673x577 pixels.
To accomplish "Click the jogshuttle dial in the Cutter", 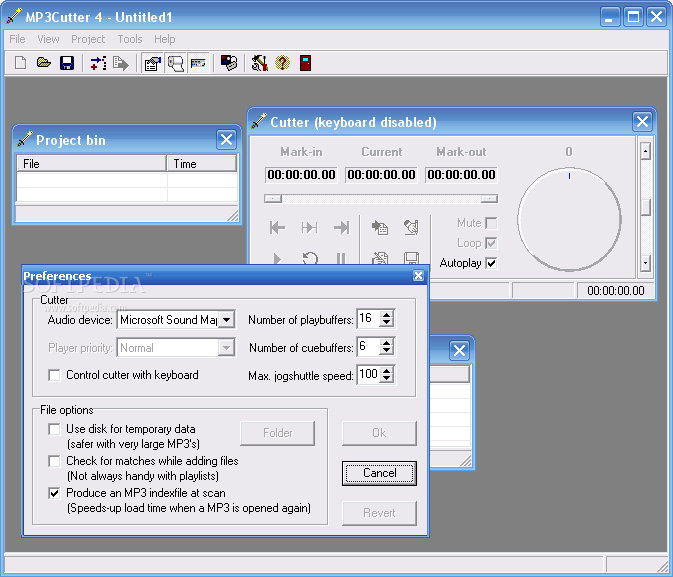I will point(569,219).
